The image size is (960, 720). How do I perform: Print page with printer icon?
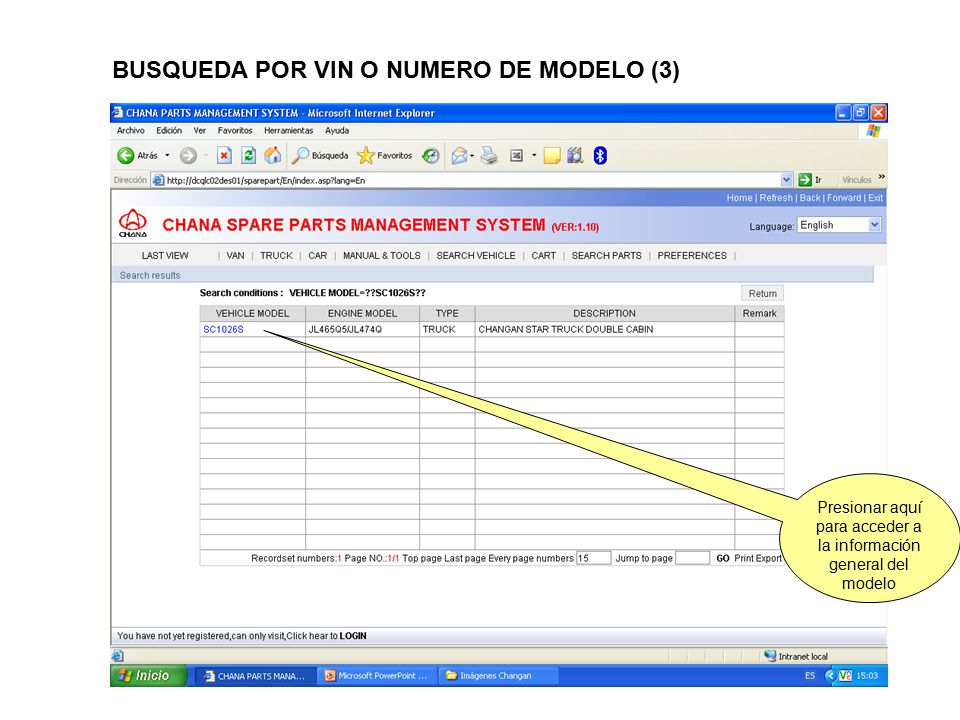pyautogui.click(x=489, y=156)
